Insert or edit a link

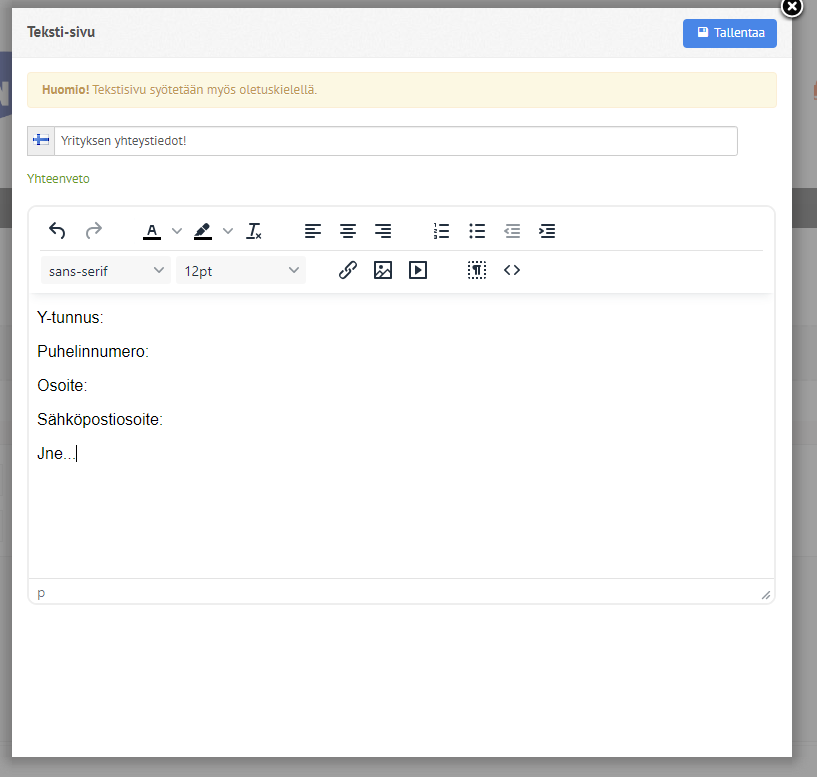(348, 270)
